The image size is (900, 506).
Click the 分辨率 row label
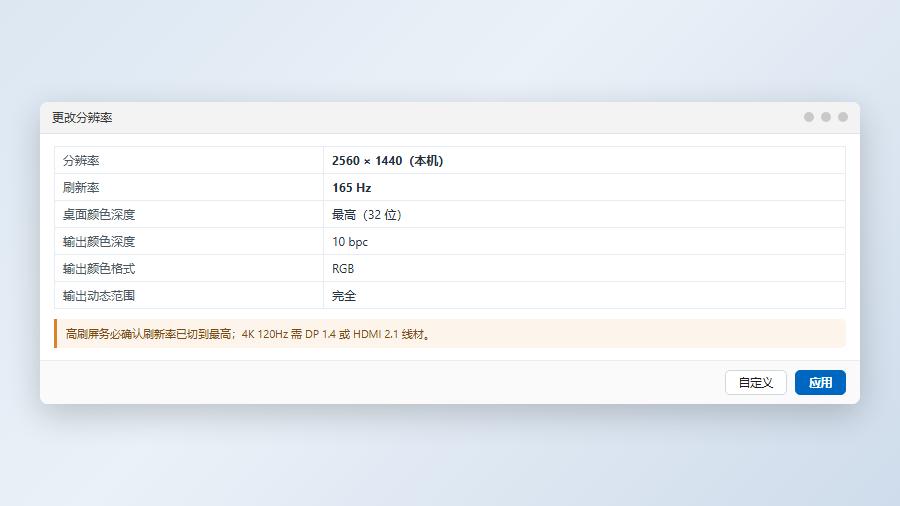(81, 161)
